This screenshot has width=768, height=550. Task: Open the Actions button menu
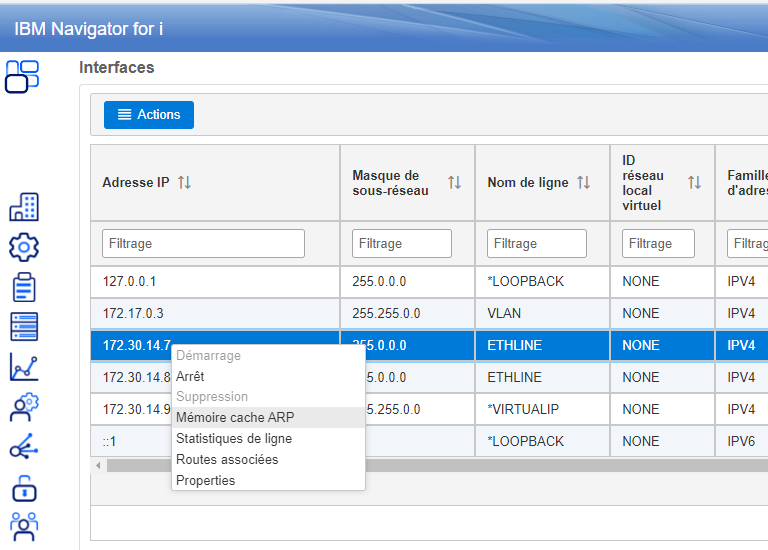(x=149, y=115)
